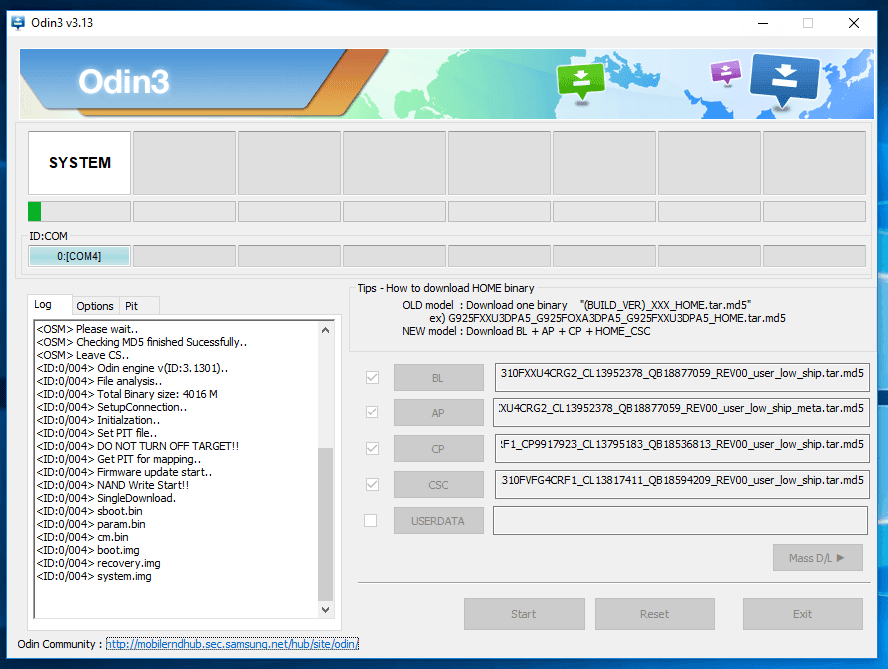Click the empty USERDATA path field
This screenshot has height=669, width=888.
pos(680,520)
